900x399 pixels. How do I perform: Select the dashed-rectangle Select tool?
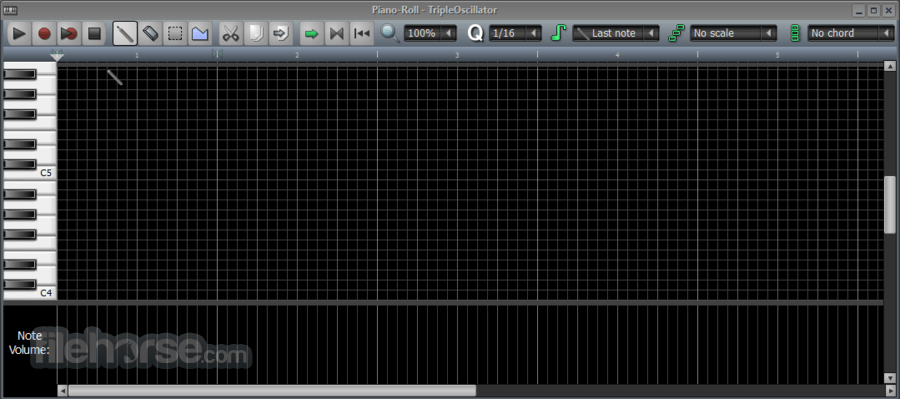pyautogui.click(x=174, y=34)
